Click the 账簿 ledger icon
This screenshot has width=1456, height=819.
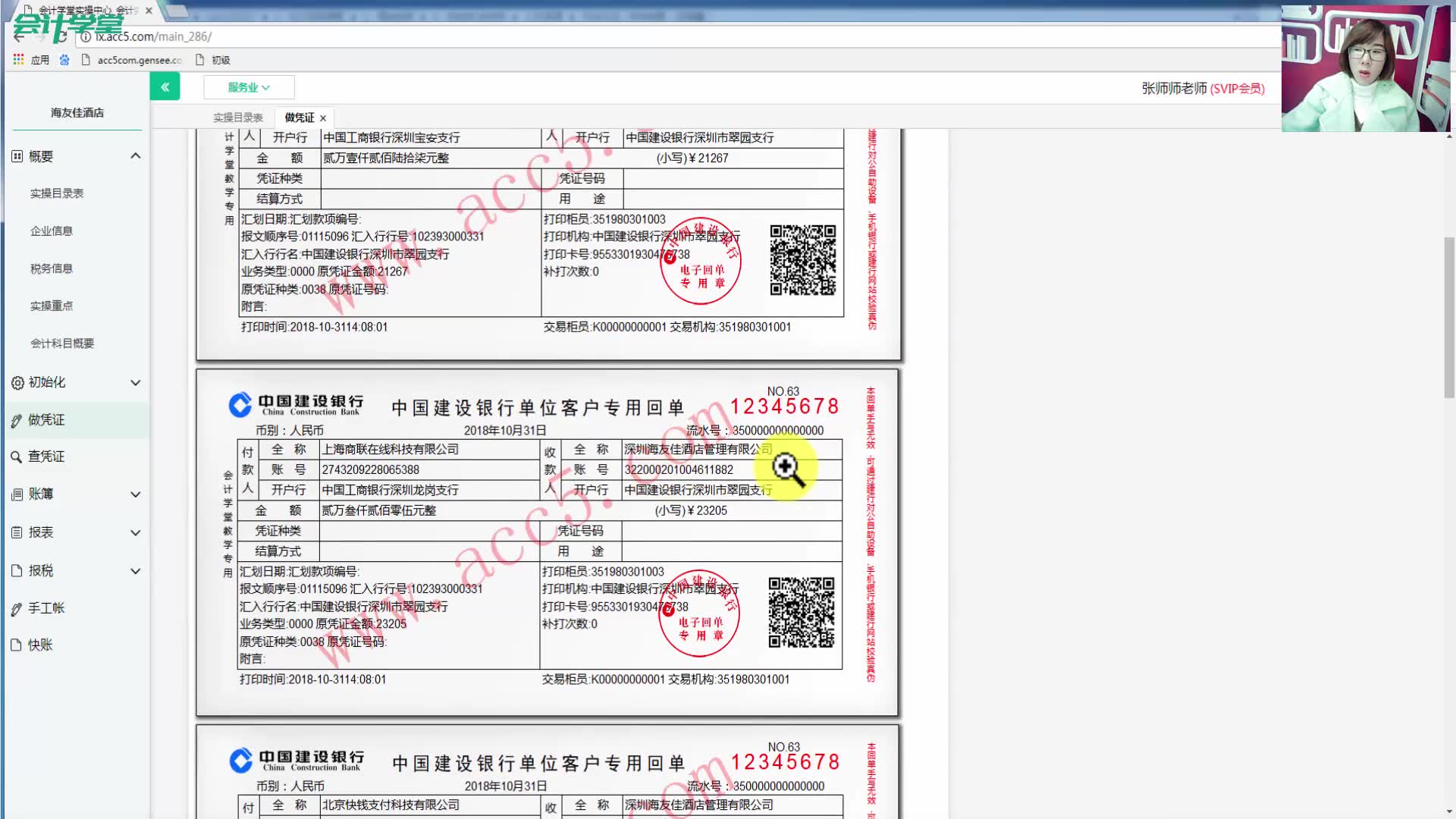17,494
